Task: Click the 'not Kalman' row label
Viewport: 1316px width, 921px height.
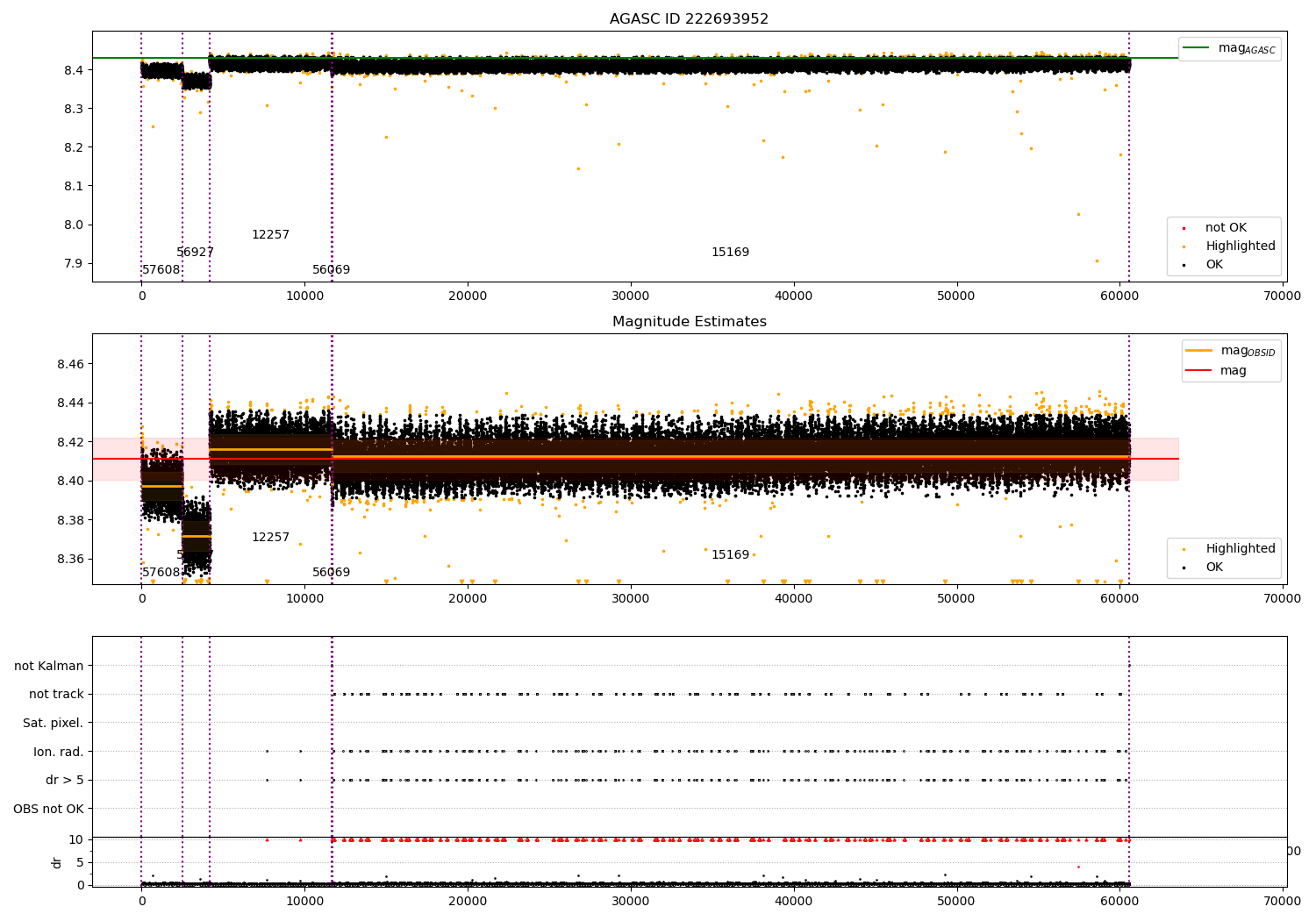Action: (x=49, y=667)
